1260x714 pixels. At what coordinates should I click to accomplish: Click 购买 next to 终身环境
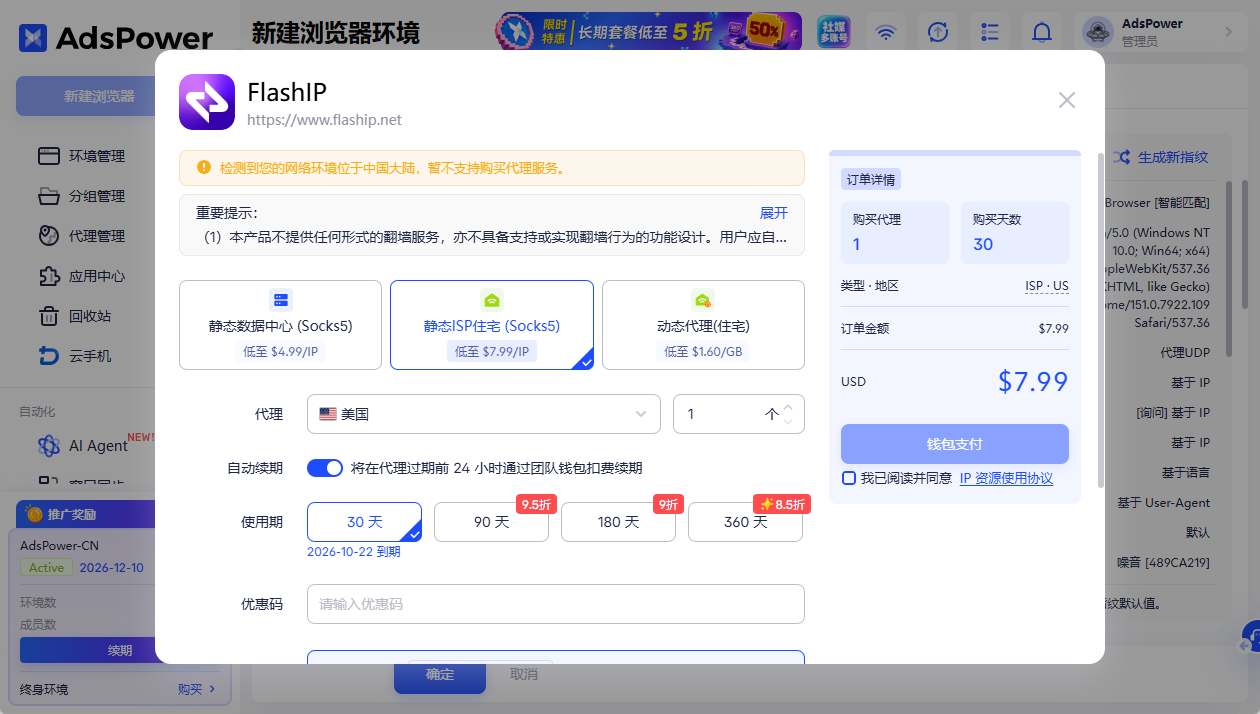pyautogui.click(x=196, y=689)
